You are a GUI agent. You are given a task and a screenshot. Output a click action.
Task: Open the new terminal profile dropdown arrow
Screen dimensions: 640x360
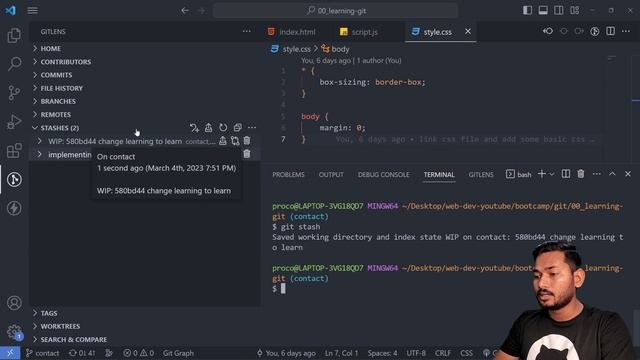pos(552,174)
